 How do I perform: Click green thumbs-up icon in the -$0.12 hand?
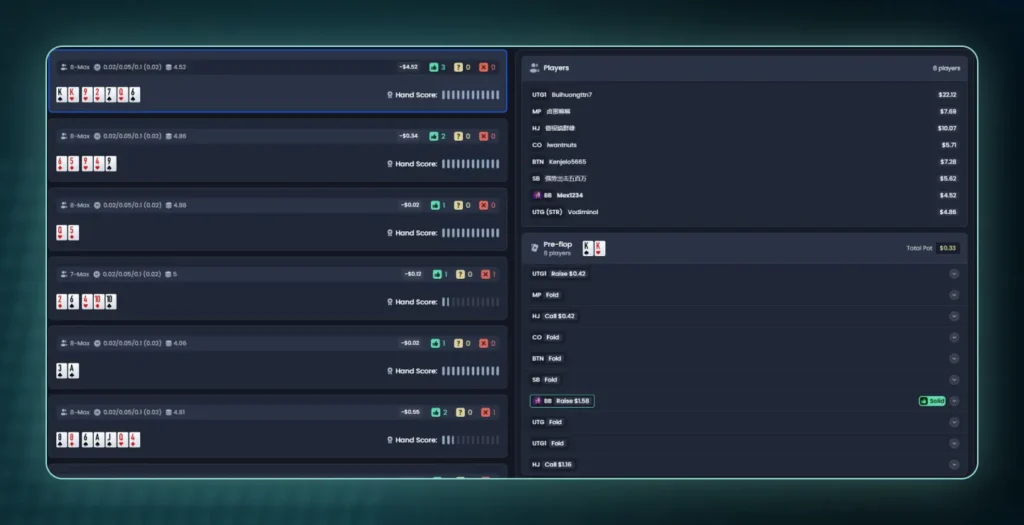pyautogui.click(x=436, y=274)
